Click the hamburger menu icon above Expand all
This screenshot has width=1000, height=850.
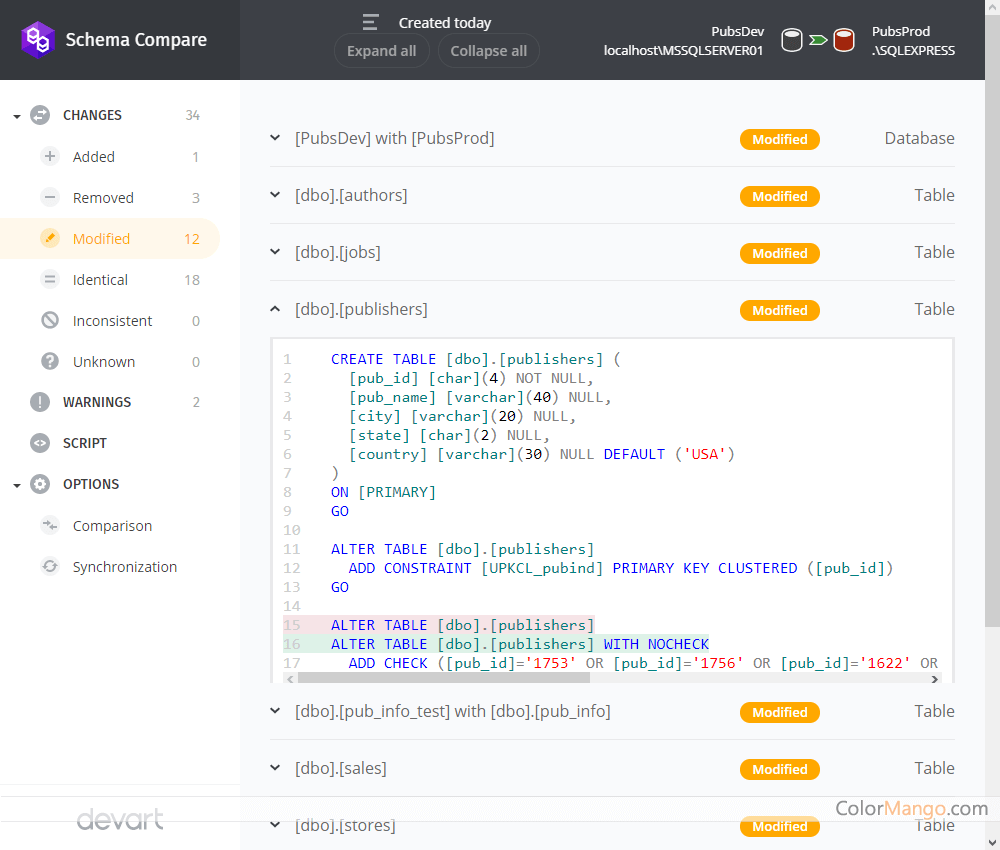[371, 22]
